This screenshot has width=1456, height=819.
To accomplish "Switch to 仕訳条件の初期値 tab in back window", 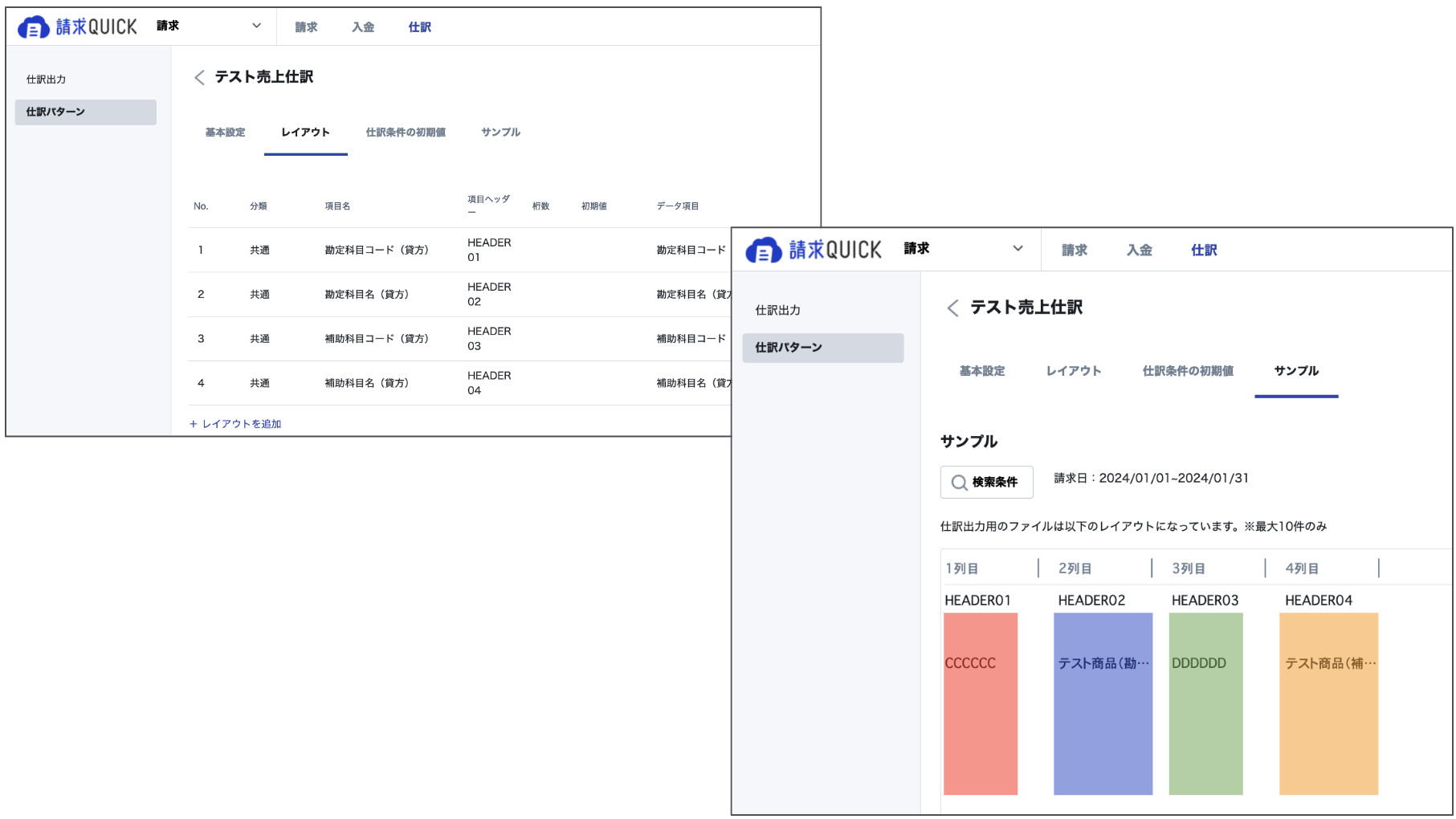I will (406, 132).
